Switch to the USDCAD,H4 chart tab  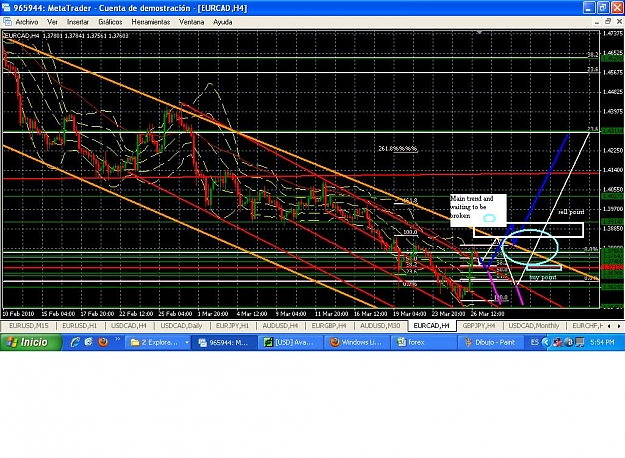[129, 326]
